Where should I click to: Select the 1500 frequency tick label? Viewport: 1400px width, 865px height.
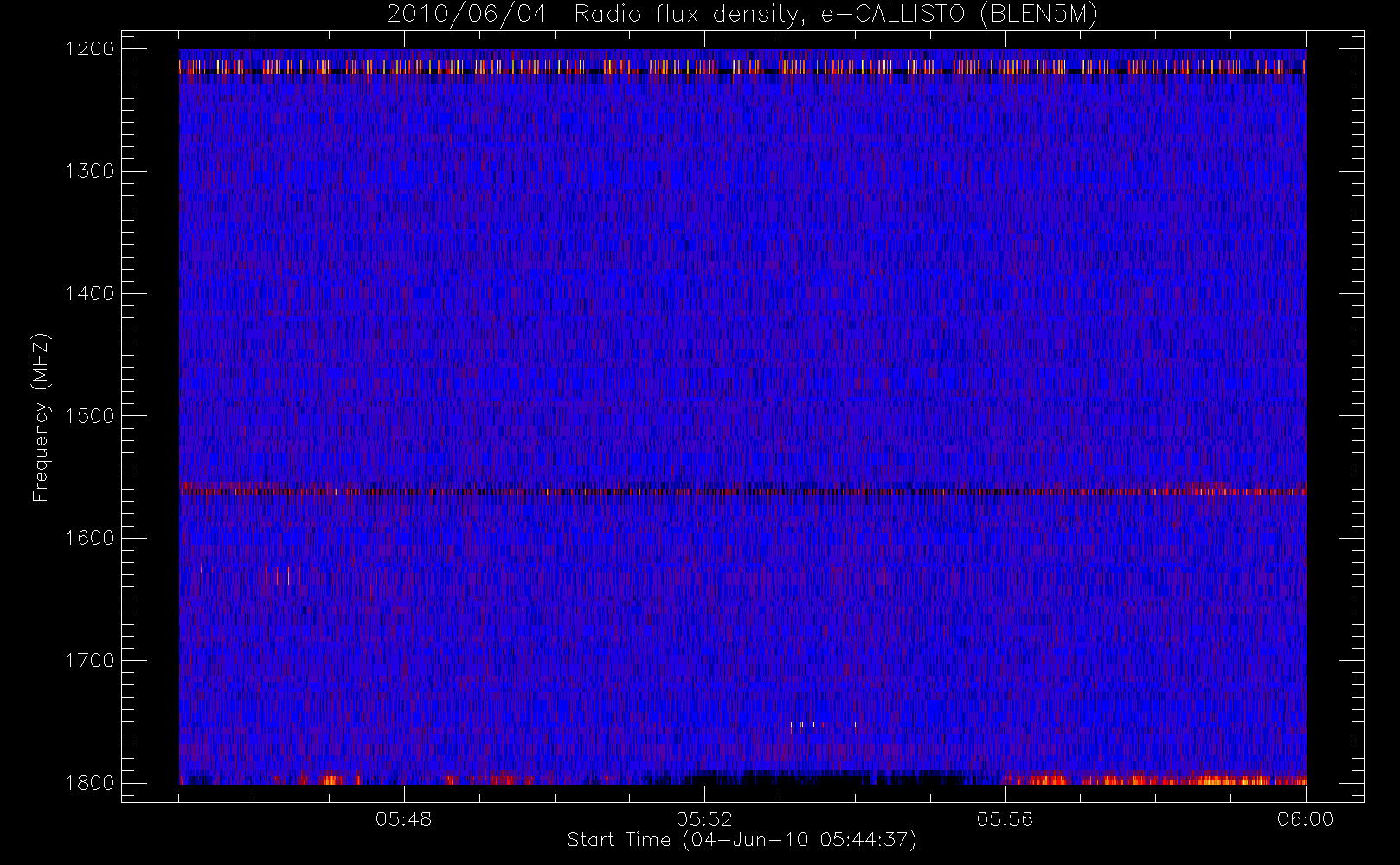90,416
